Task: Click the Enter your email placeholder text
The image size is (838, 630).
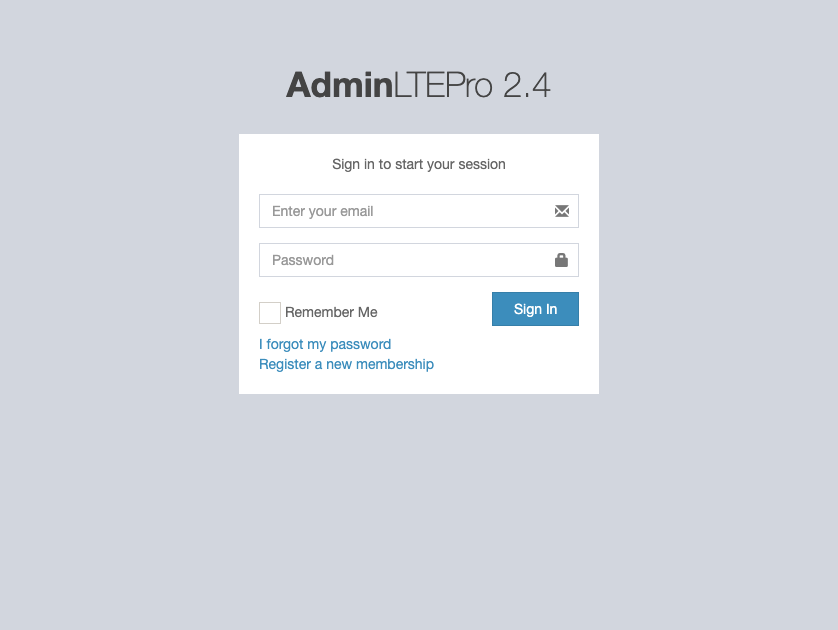Action: [323, 212]
